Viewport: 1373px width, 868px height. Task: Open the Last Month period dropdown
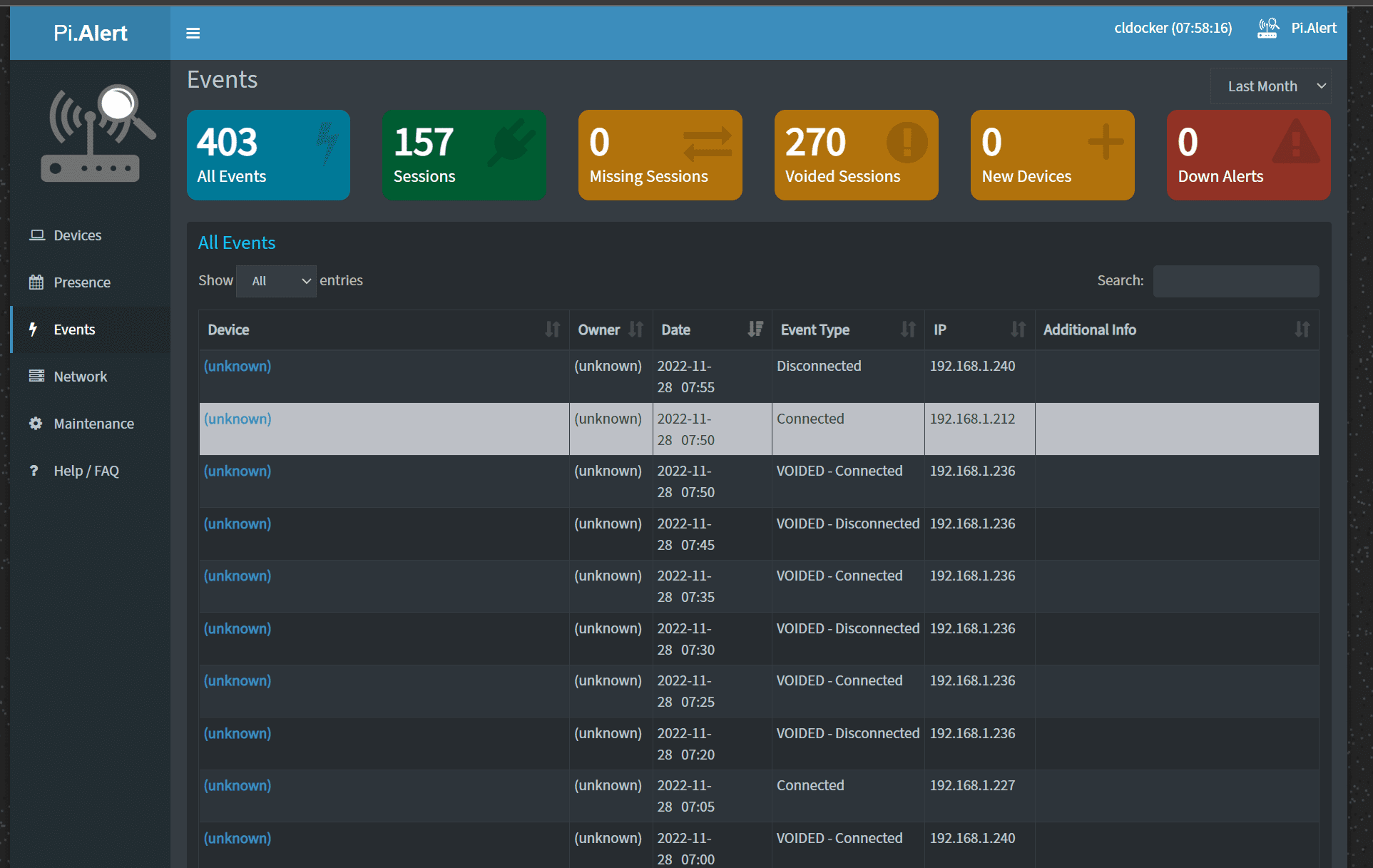(x=1271, y=86)
